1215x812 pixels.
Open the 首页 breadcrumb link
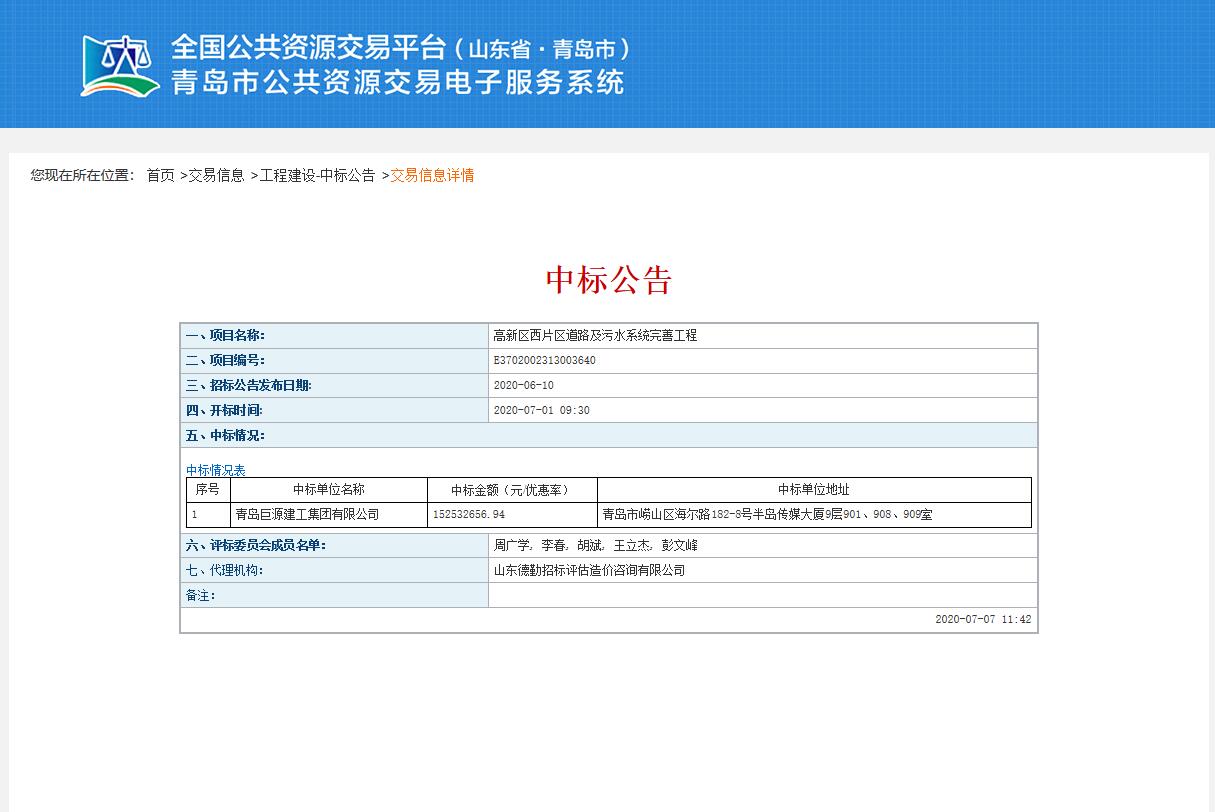(160, 176)
